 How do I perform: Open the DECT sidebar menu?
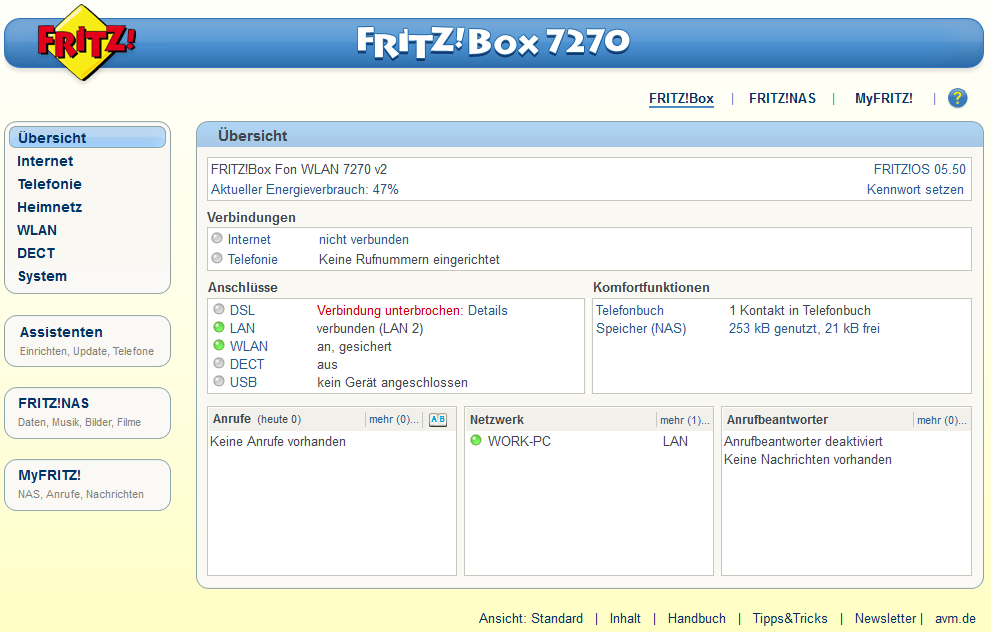(x=36, y=253)
